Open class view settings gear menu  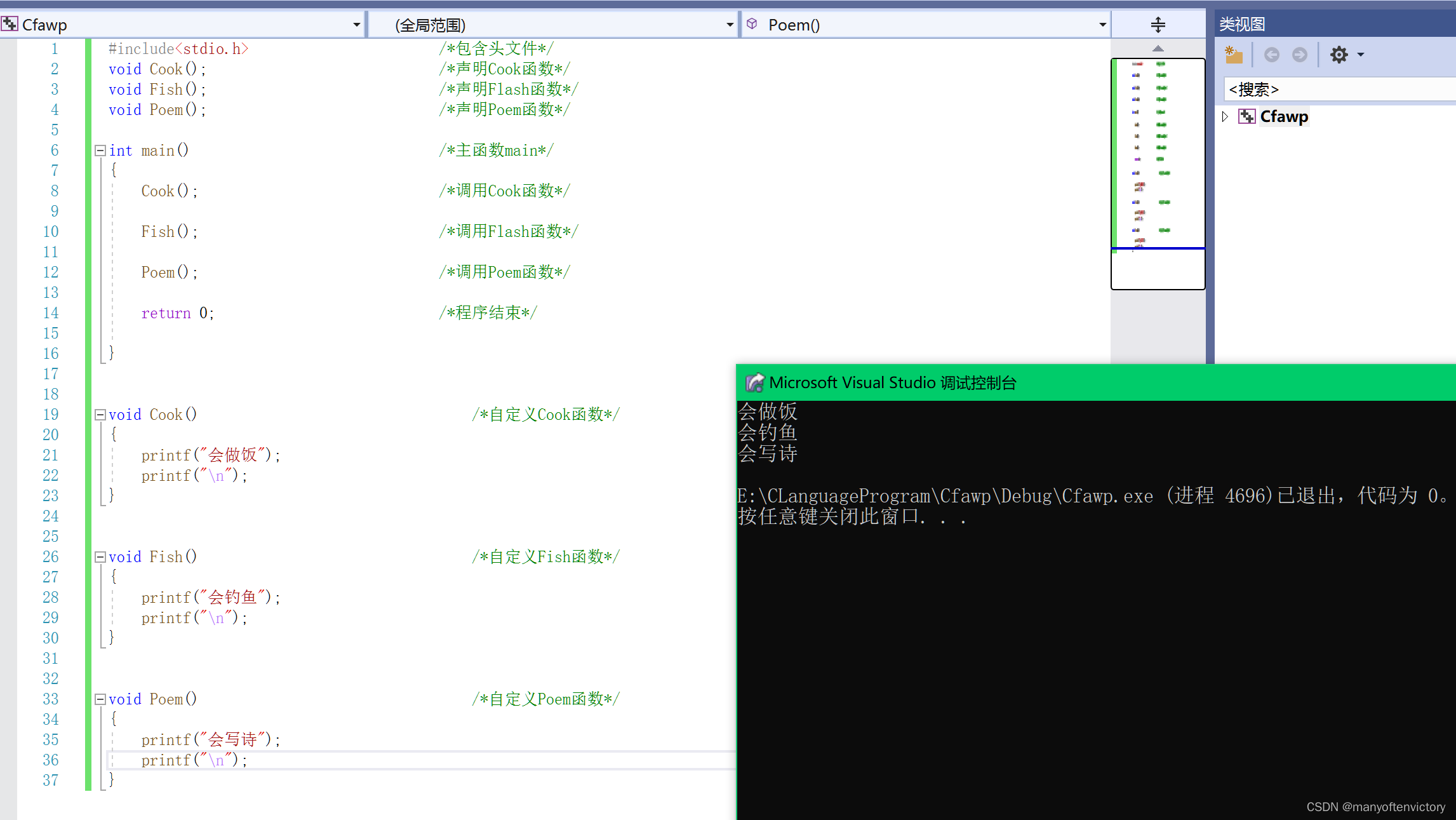(x=1339, y=55)
